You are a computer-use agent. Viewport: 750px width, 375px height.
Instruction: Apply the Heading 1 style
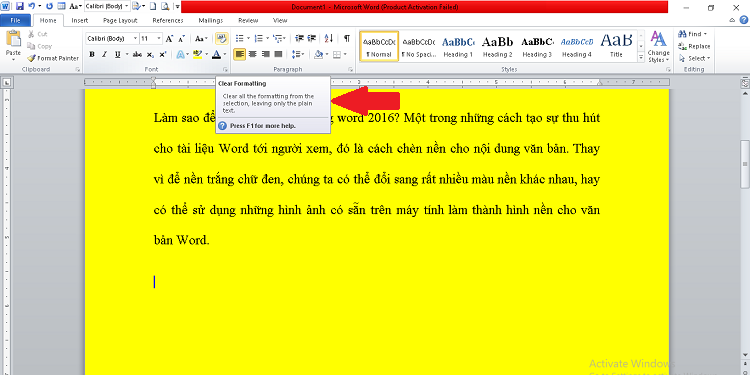point(458,46)
